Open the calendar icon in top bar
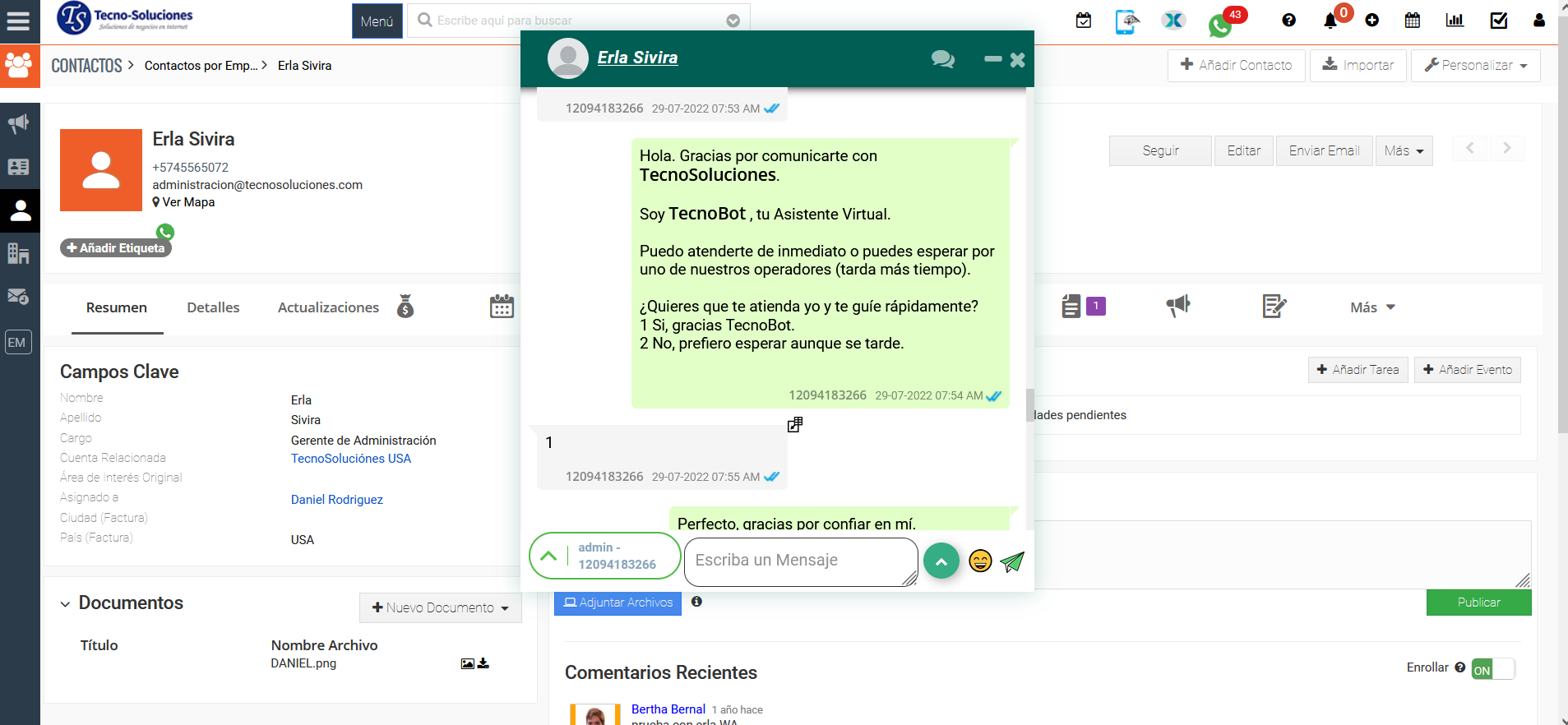This screenshot has width=1568, height=725. [x=1412, y=21]
